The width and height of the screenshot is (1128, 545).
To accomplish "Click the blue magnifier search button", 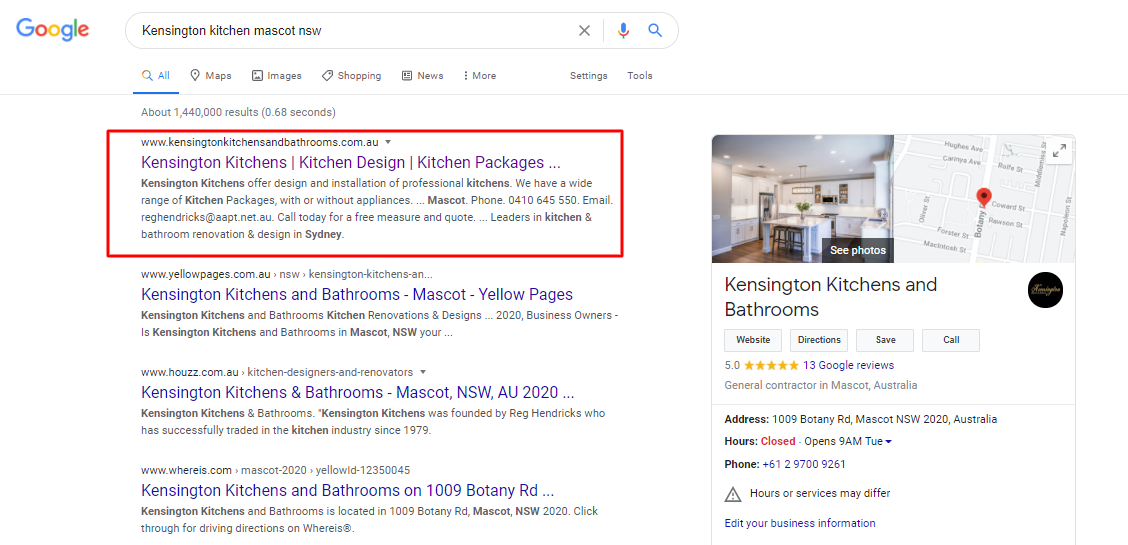I will (x=655, y=31).
